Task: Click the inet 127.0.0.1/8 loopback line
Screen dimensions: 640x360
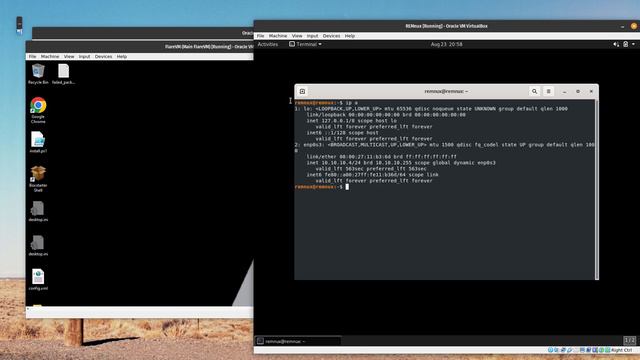Action: [351, 120]
